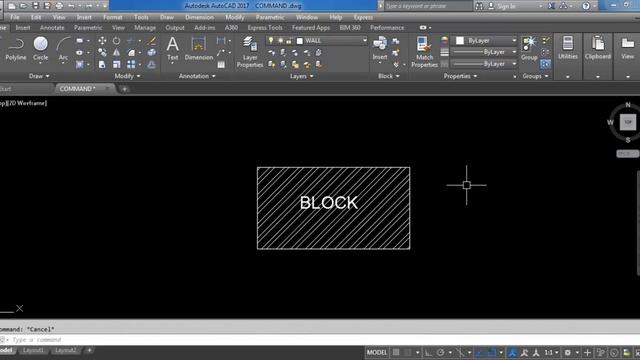Image resolution: width=640 pixels, height=360 pixels.
Task: Add new layout plus button
Action: coord(89,350)
